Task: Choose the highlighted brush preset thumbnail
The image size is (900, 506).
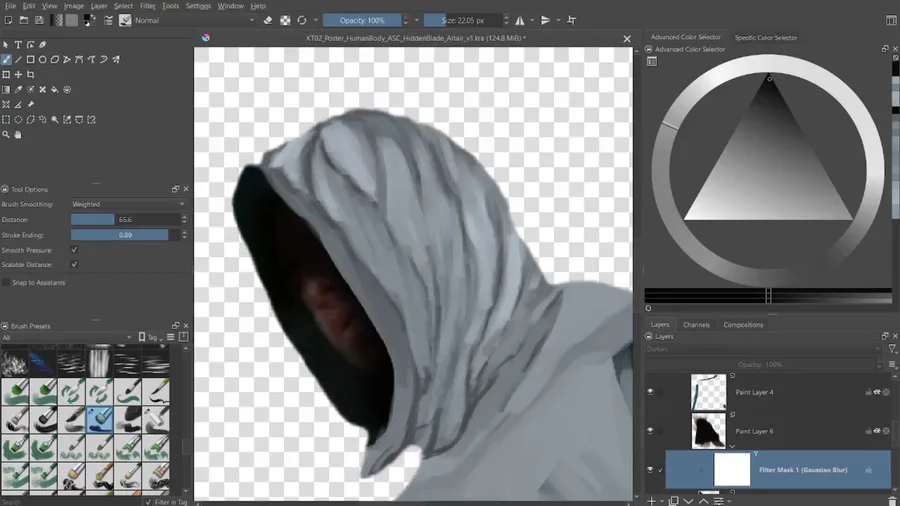Action: click(100, 419)
